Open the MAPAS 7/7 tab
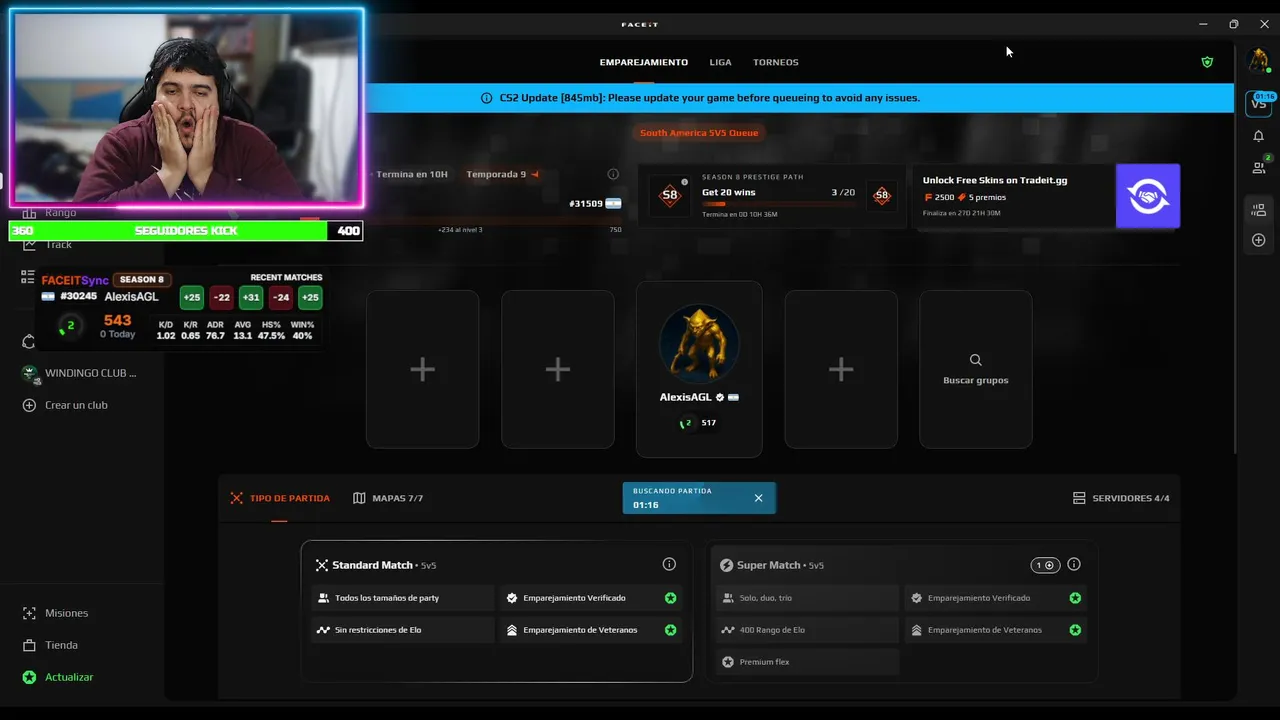This screenshot has width=1280, height=720. pos(388,498)
